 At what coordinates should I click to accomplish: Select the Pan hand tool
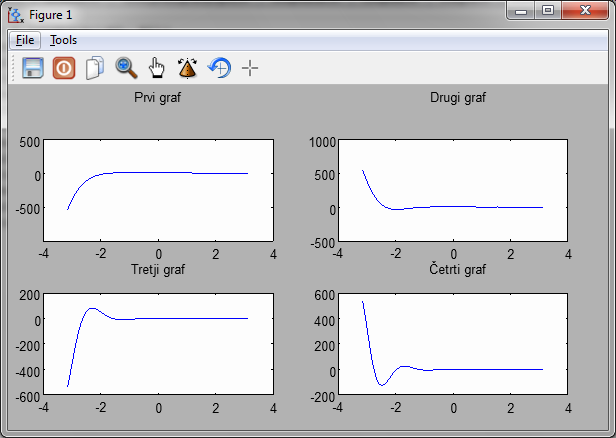[x=157, y=68]
